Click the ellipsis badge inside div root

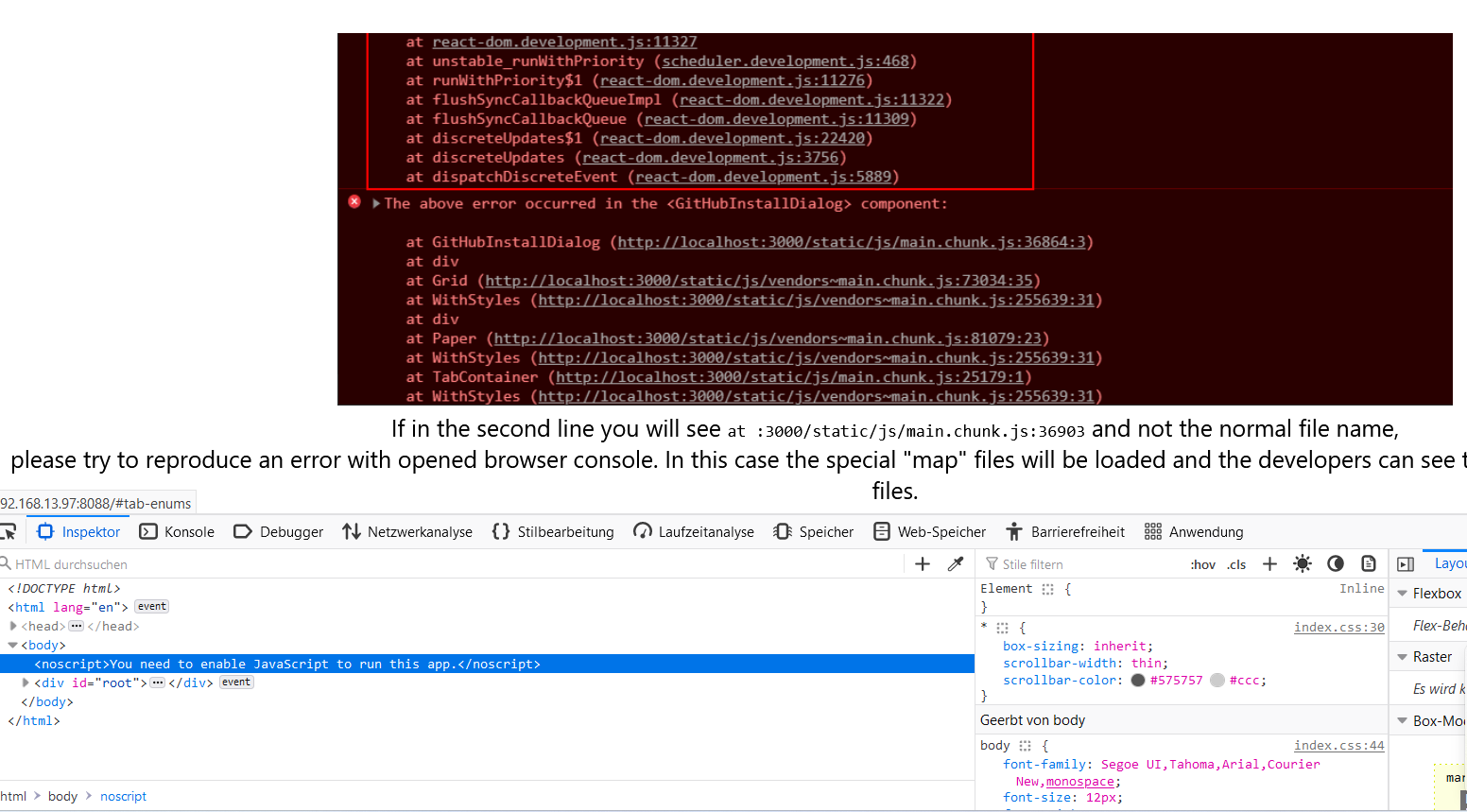point(158,682)
